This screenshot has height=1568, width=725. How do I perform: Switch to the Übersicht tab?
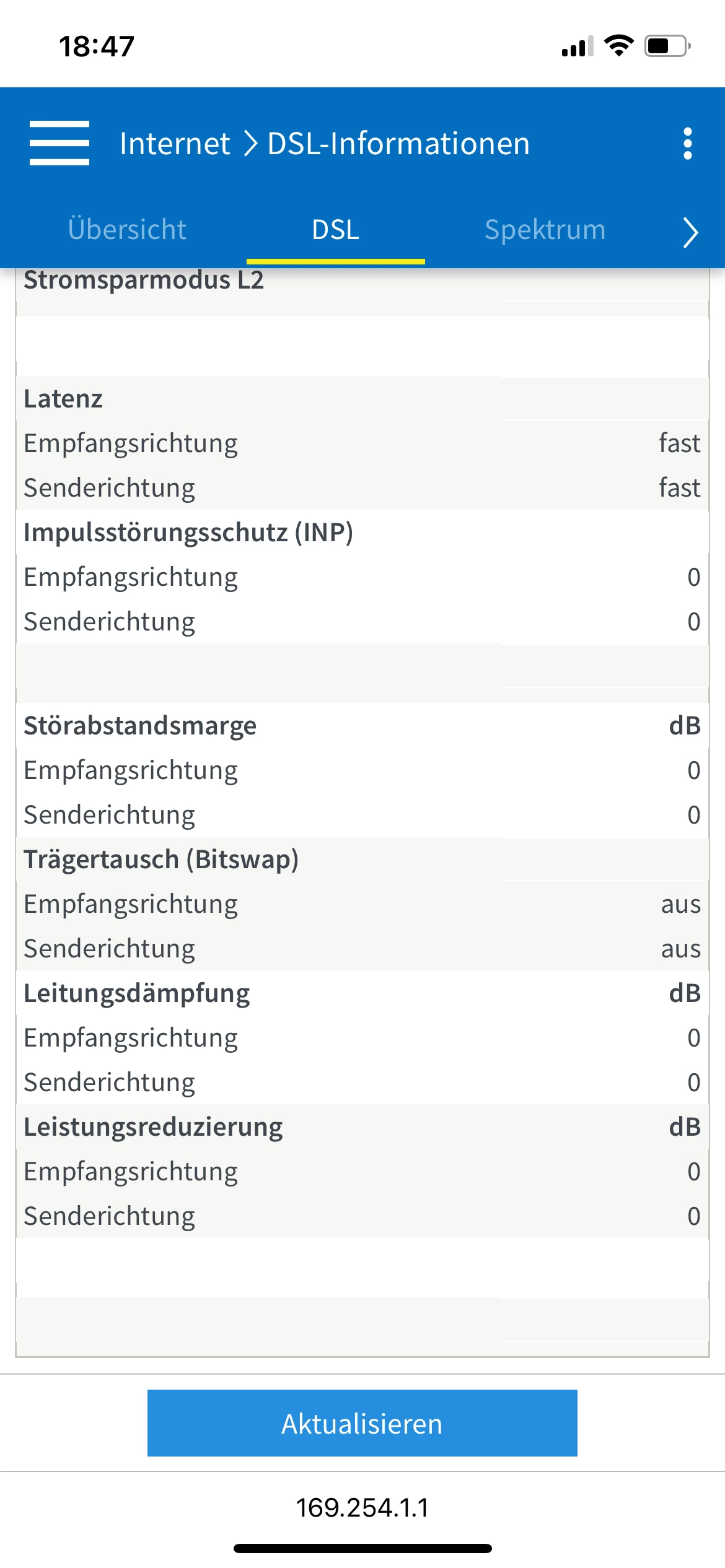pyautogui.click(x=127, y=230)
